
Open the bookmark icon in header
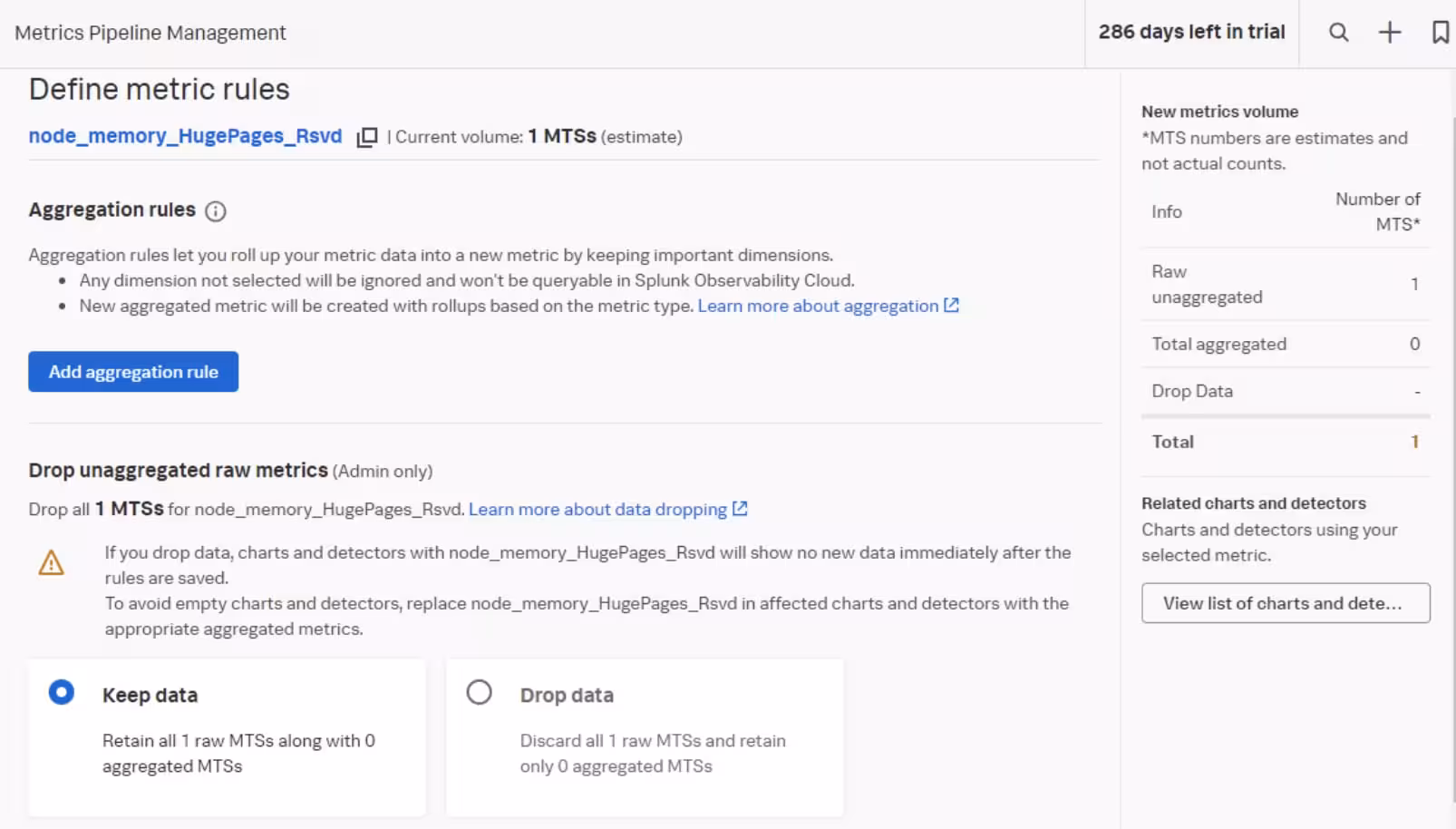click(1440, 33)
